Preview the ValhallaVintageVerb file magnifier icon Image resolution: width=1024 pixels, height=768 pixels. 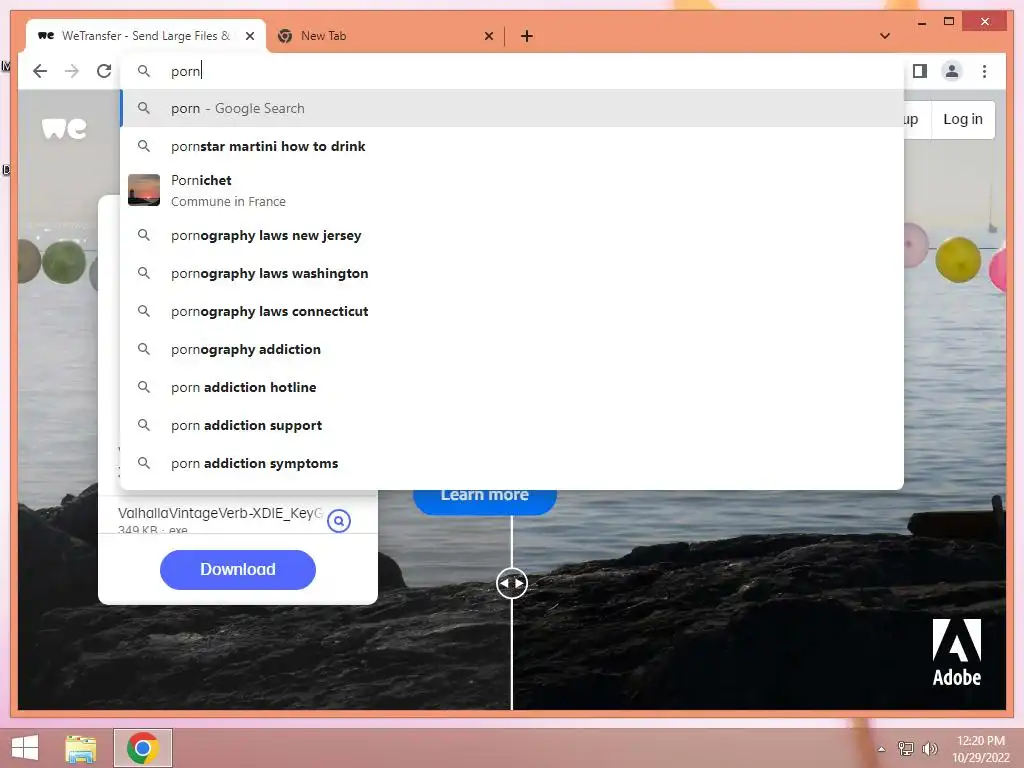point(339,520)
